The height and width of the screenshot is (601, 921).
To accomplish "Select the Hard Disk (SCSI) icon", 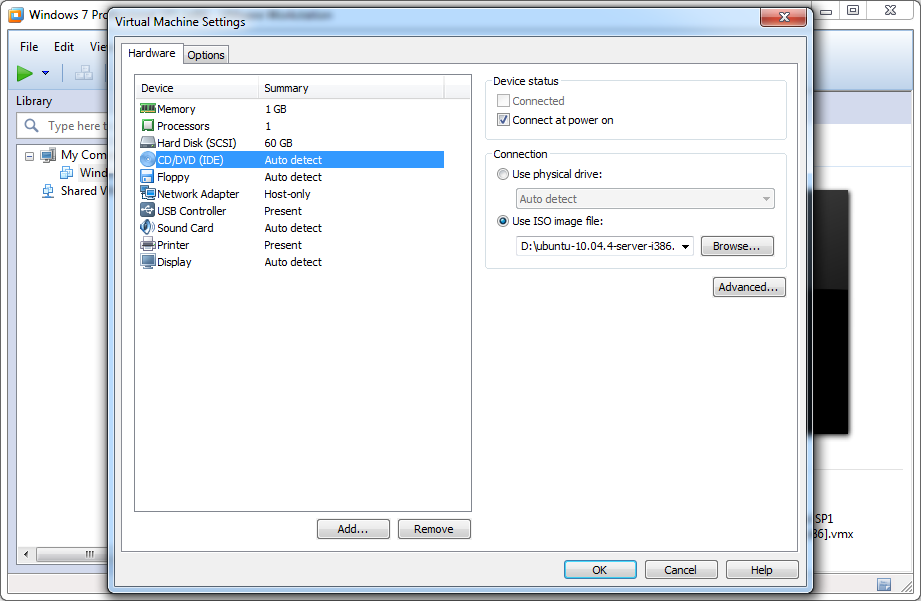I will pos(148,143).
